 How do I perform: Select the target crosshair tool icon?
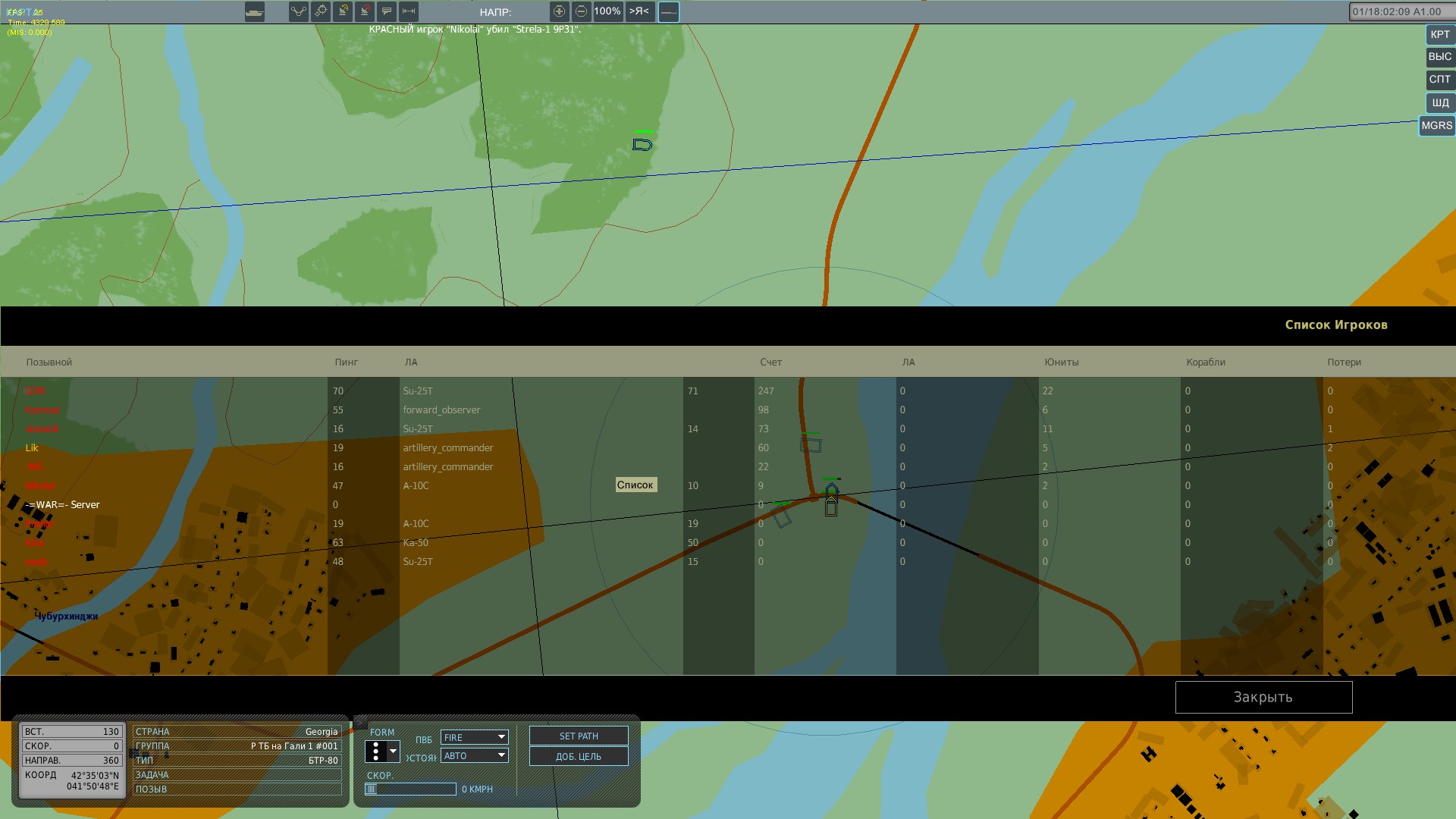(x=321, y=11)
